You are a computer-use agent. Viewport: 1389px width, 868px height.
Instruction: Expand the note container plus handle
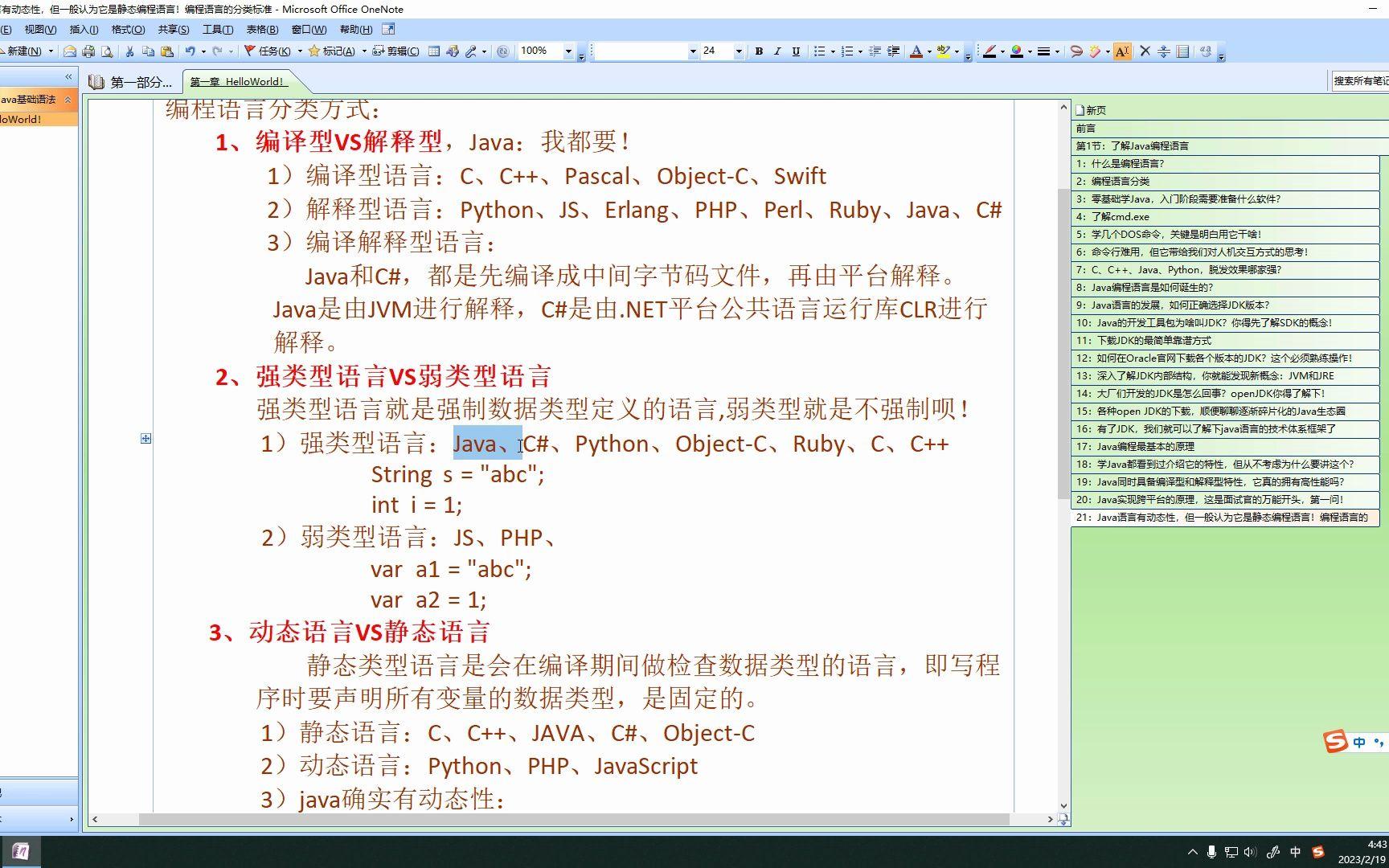pos(145,438)
